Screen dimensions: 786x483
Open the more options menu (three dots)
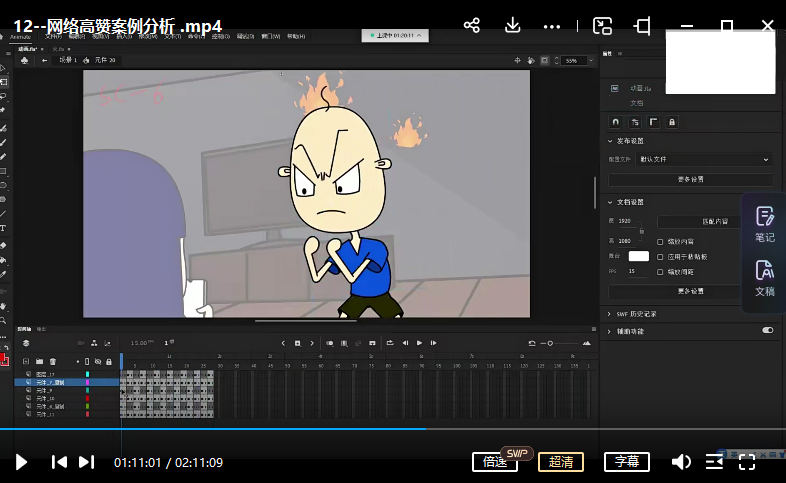[x=552, y=25]
